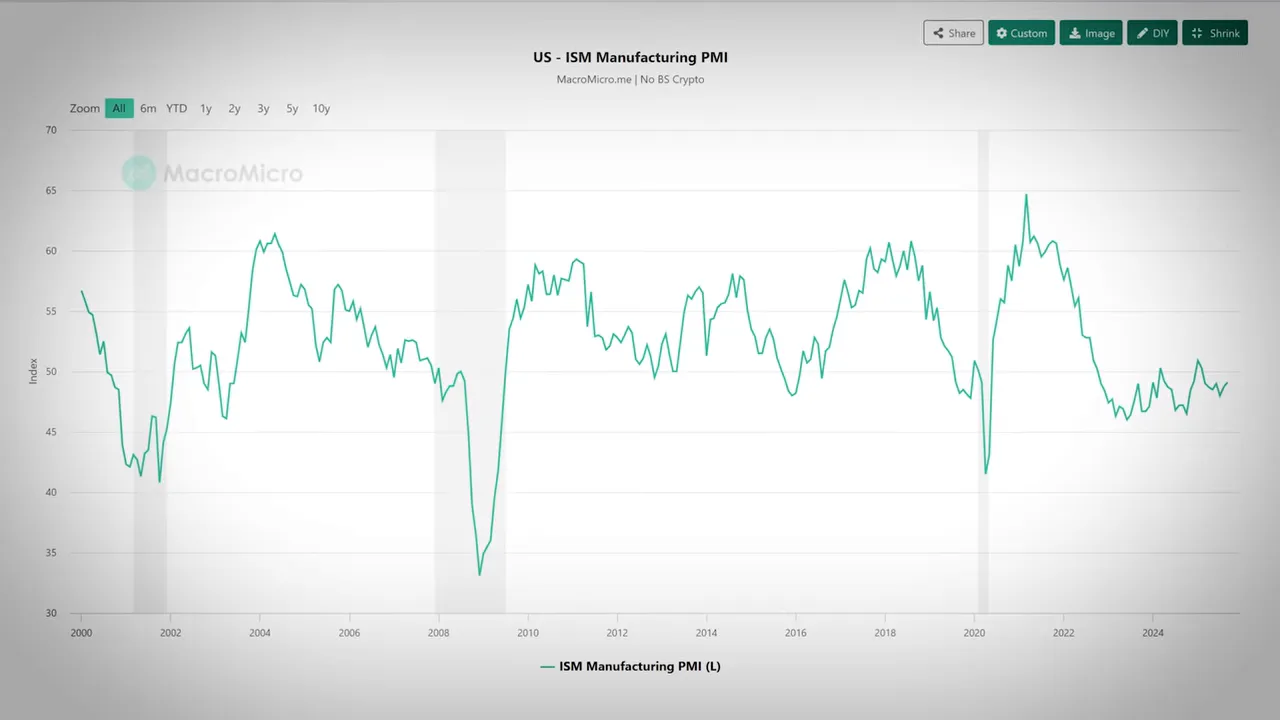The height and width of the screenshot is (720, 1280).
Task: Set zoom range to 6m
Action: [148, 108]
